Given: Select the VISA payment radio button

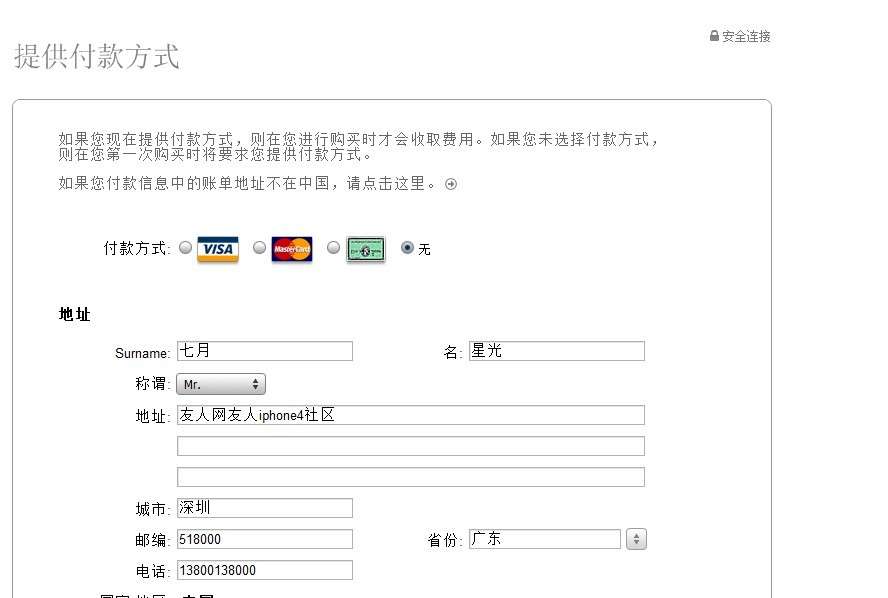Looking at the screenshot, I should point(185,249).
